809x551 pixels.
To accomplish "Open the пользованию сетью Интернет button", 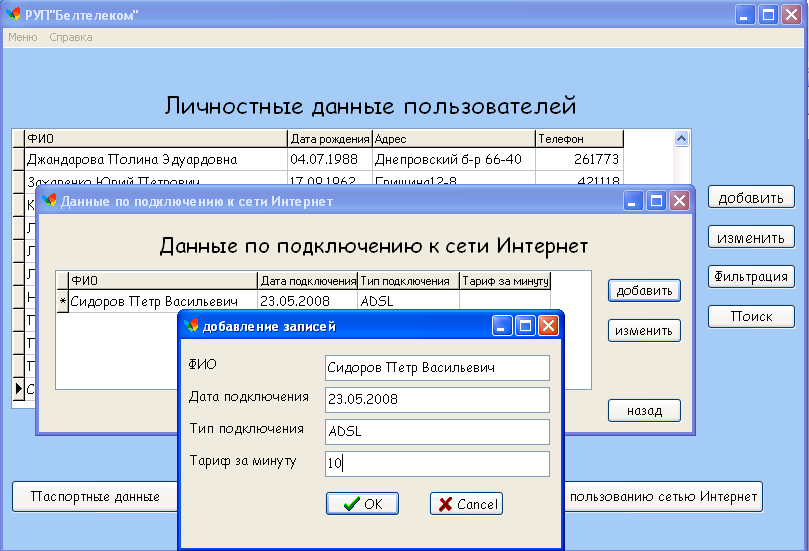I will click(664, 496).
